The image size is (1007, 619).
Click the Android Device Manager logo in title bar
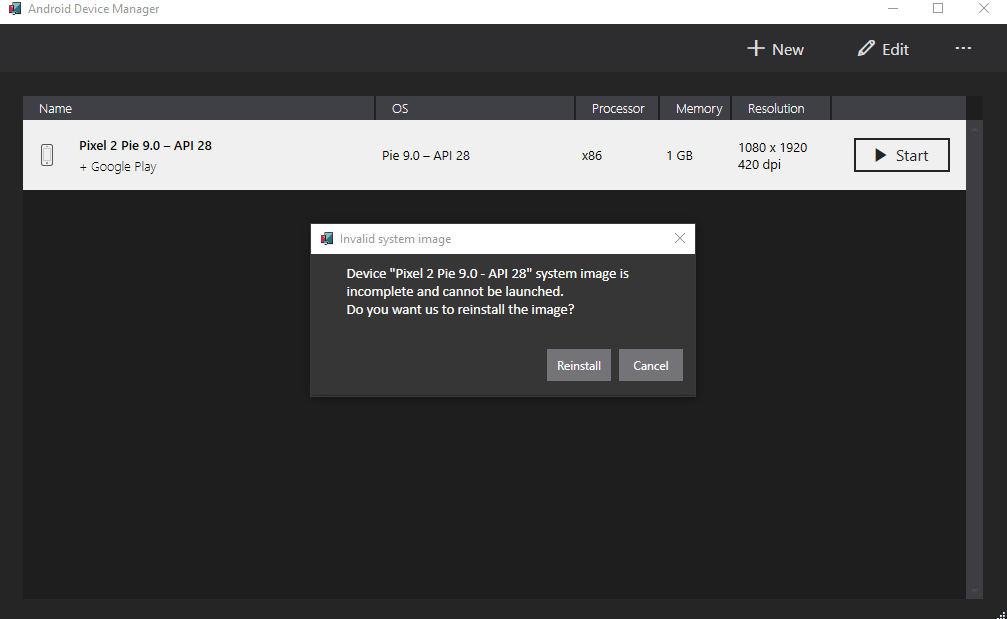click(x=13, y=8)
